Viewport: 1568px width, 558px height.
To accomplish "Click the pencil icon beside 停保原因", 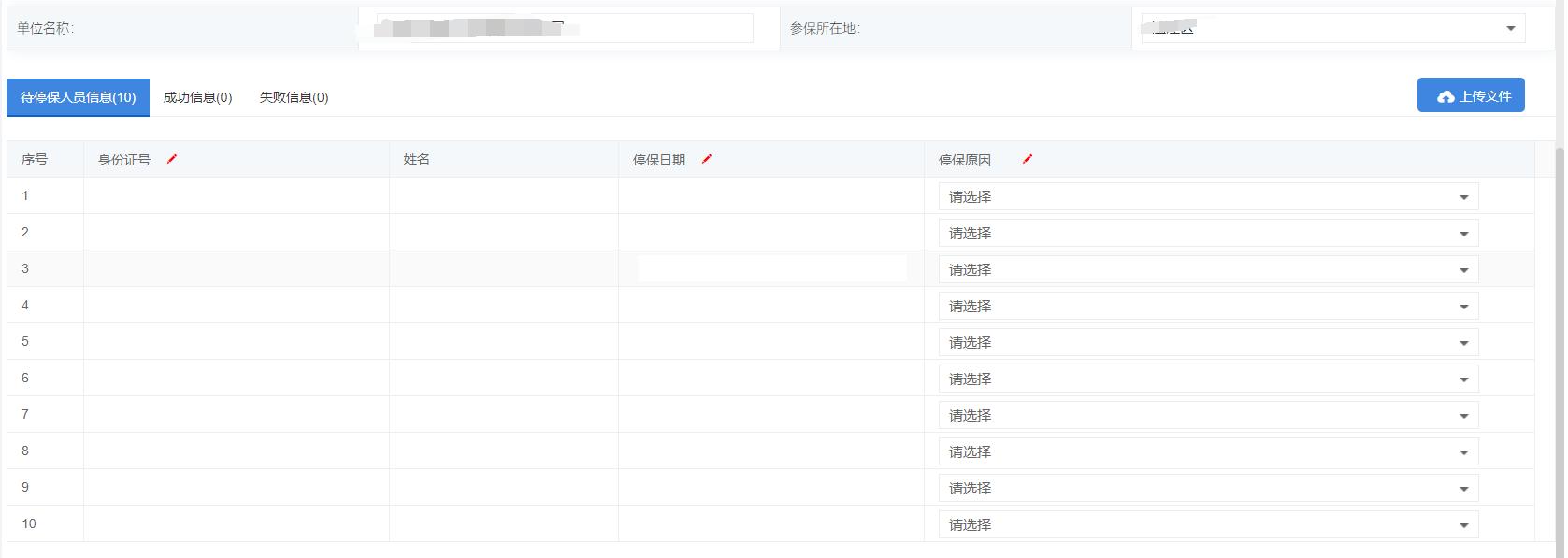I will (1028, 159).
